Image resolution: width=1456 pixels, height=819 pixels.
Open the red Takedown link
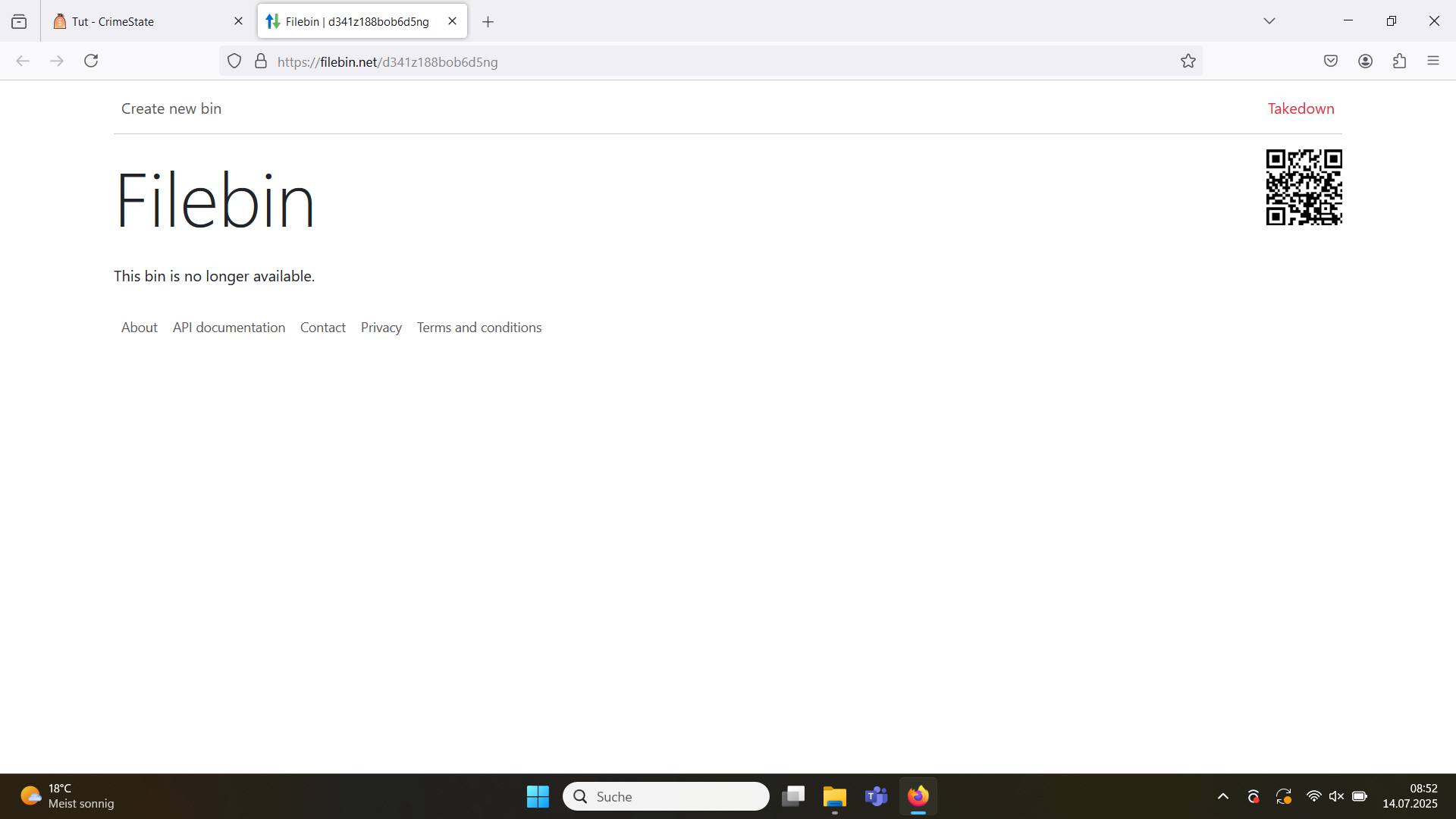(1301, 108)
